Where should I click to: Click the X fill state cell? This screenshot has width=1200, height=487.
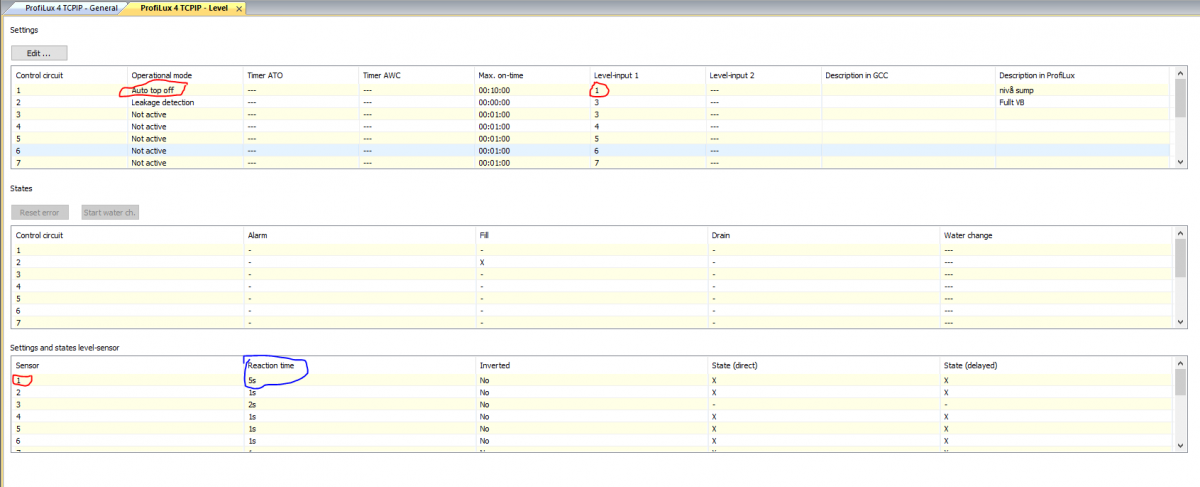click(x=482, y=261)
